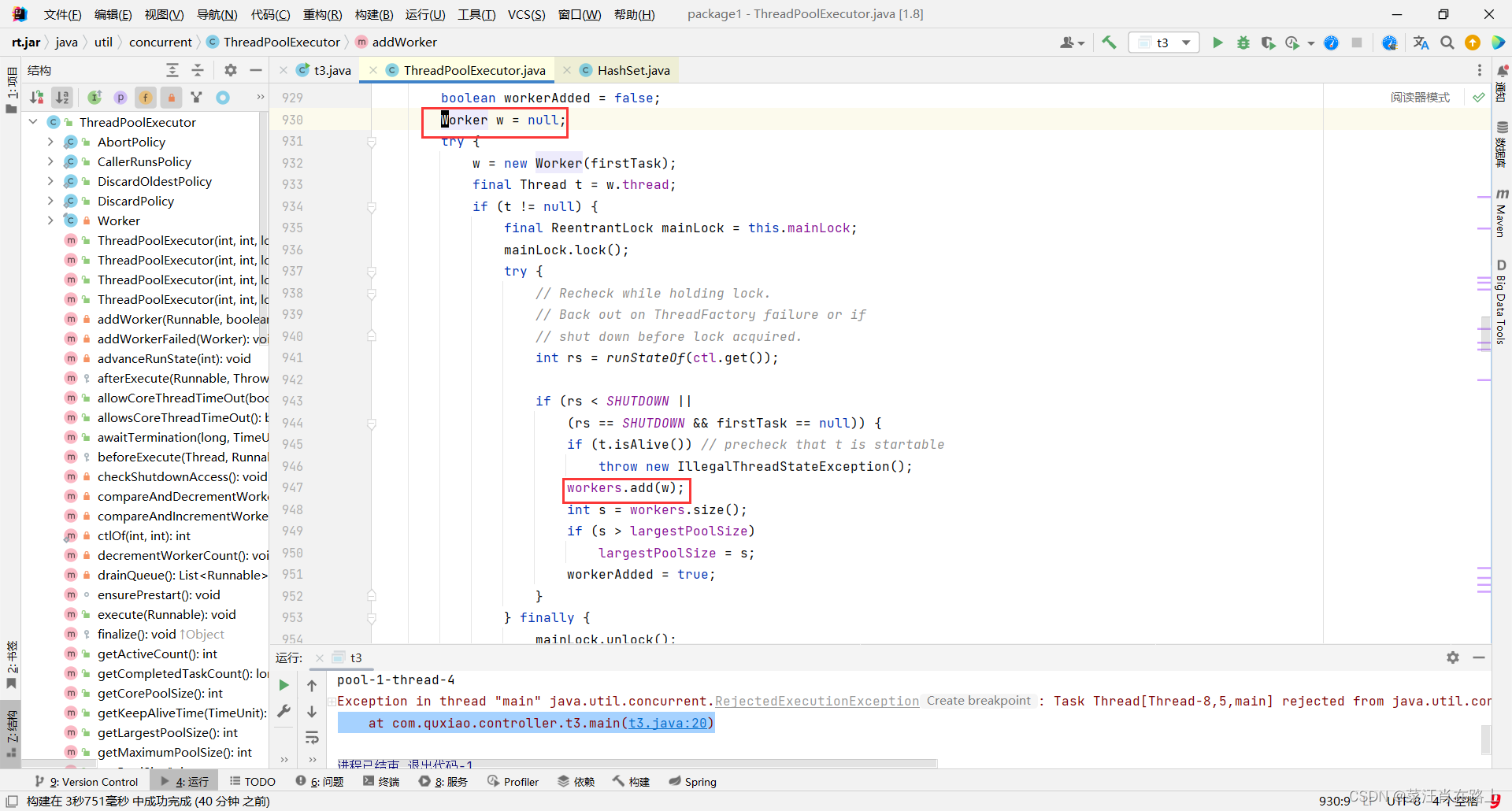Open the 重构(R) menu
Image resolution: width=1512 pixels, height=811 pixels.
click(322, 14)
